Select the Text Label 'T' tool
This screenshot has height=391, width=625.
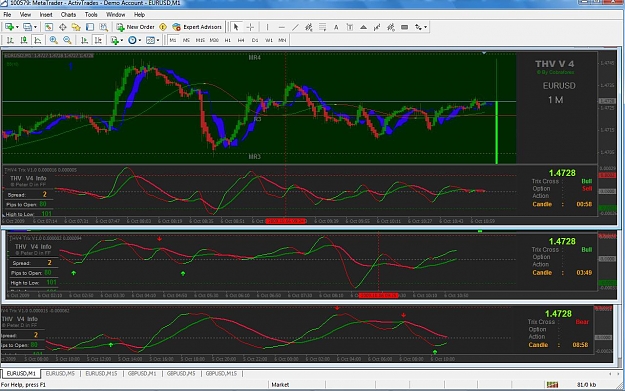[350, 27]
